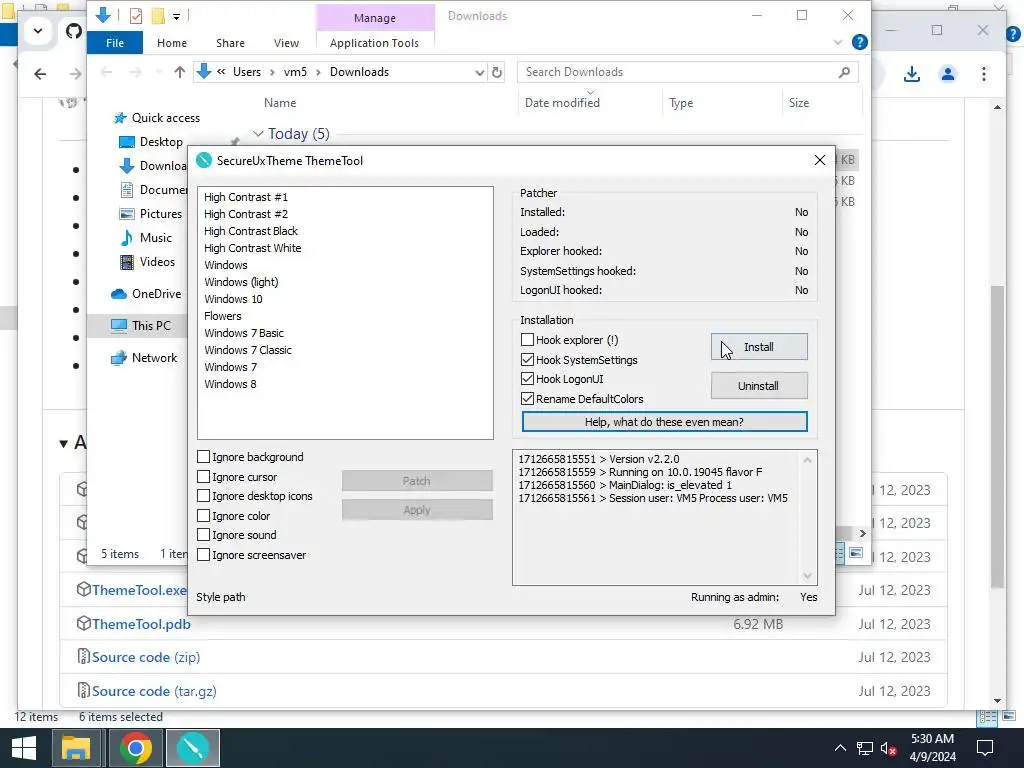Select High Contrast Black theme
This screenshot has width=1024, height=768.
tap(251, 231)
